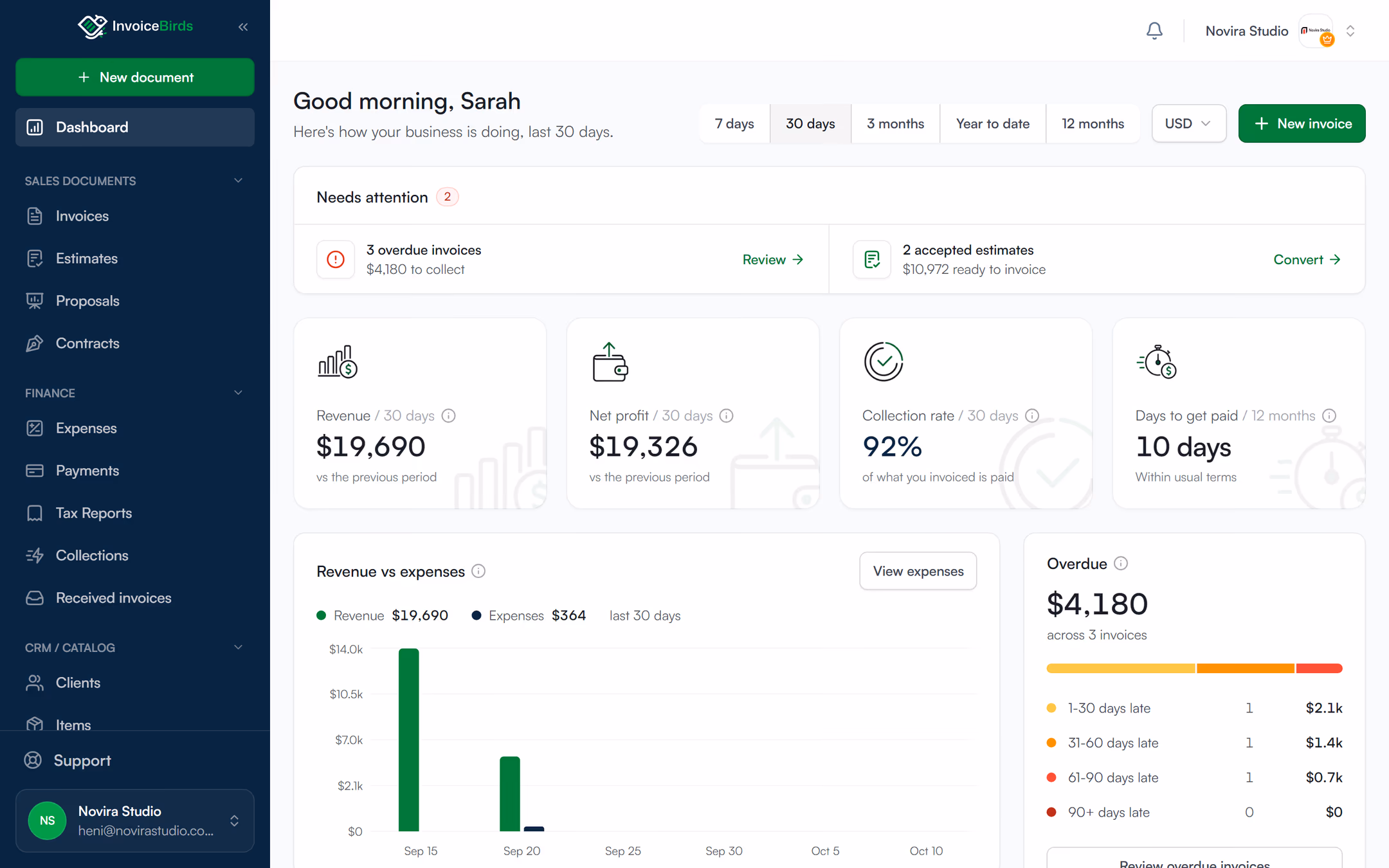Collapse the sidebar with the double-chevron icon
Screen dimensions: 1389x868
[243, 27]
